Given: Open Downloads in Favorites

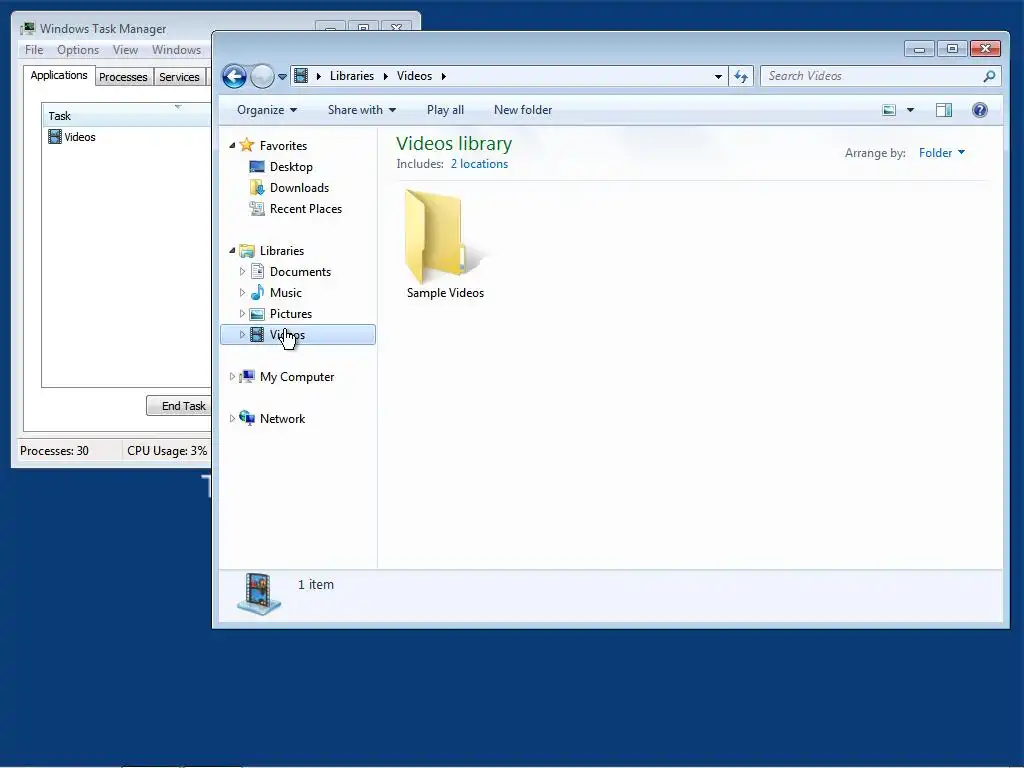Looking at the screenshot, I should [299, 187].
